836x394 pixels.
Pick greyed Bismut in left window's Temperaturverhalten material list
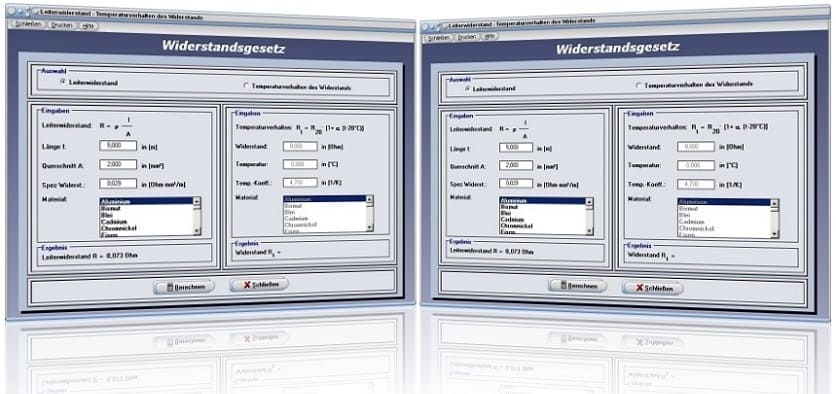click(x=324, y=205)
